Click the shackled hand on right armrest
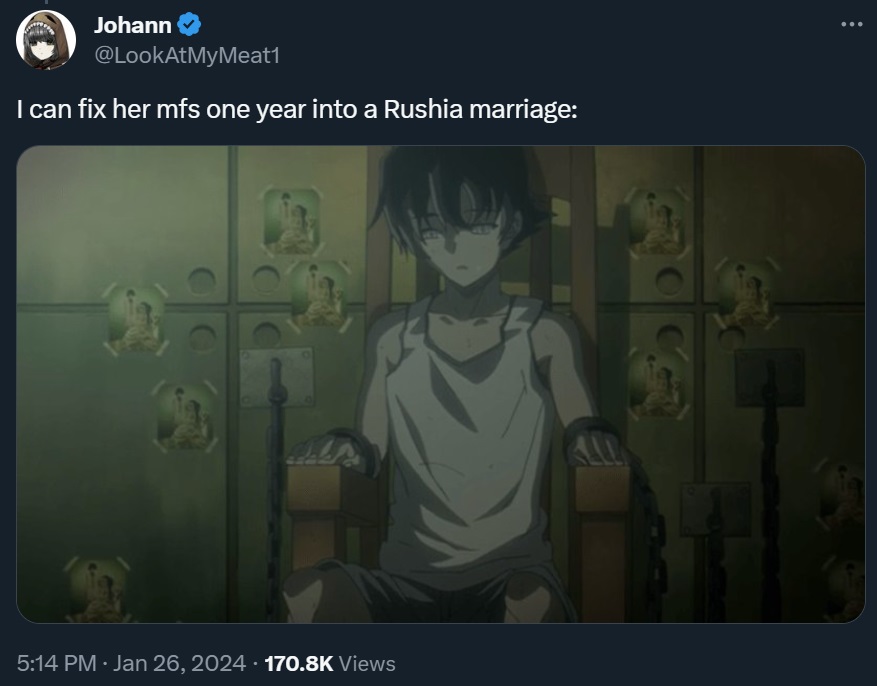The image size is (877, 686). (597, 444)
